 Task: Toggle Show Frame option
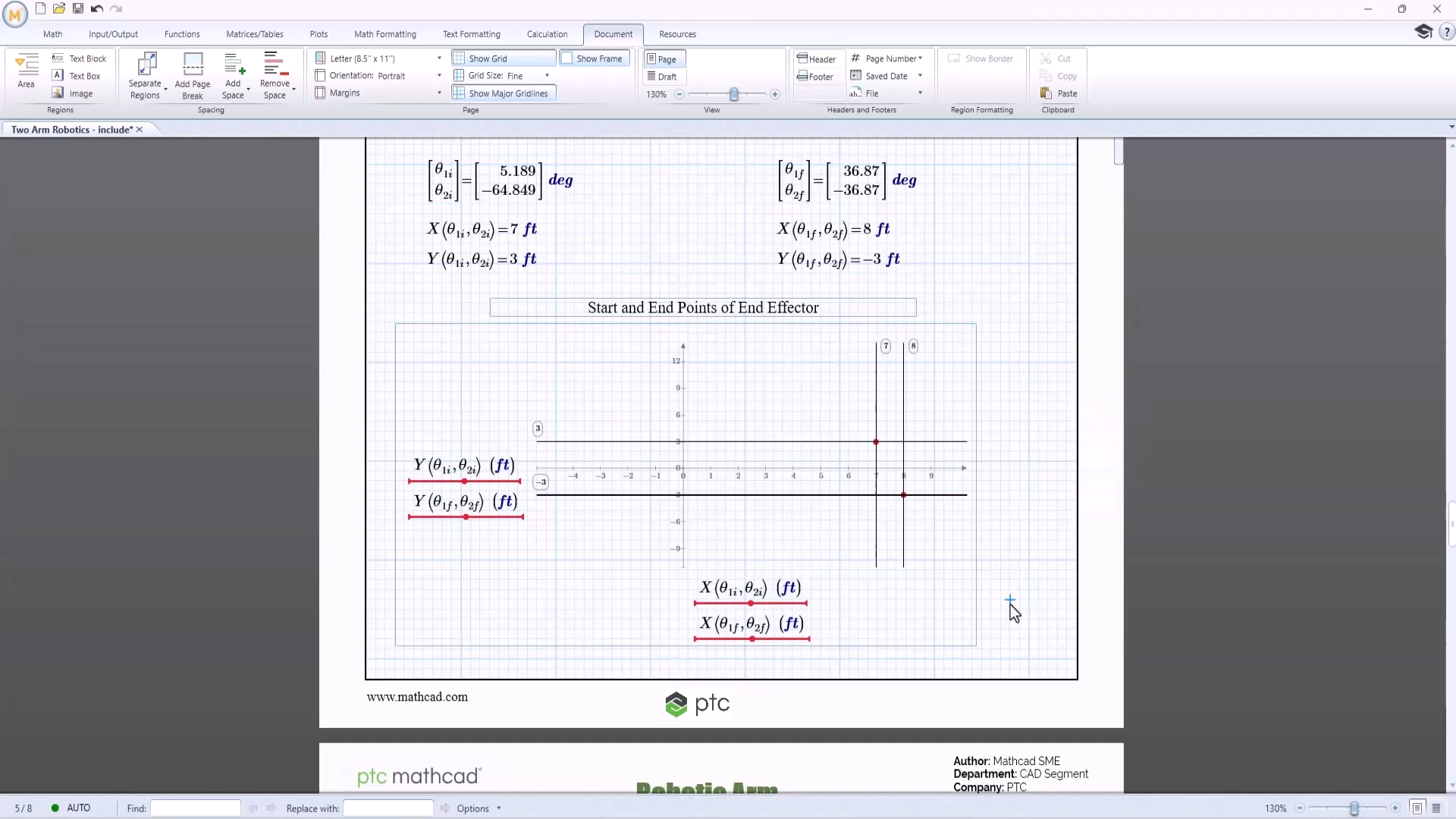pos(595,58)
